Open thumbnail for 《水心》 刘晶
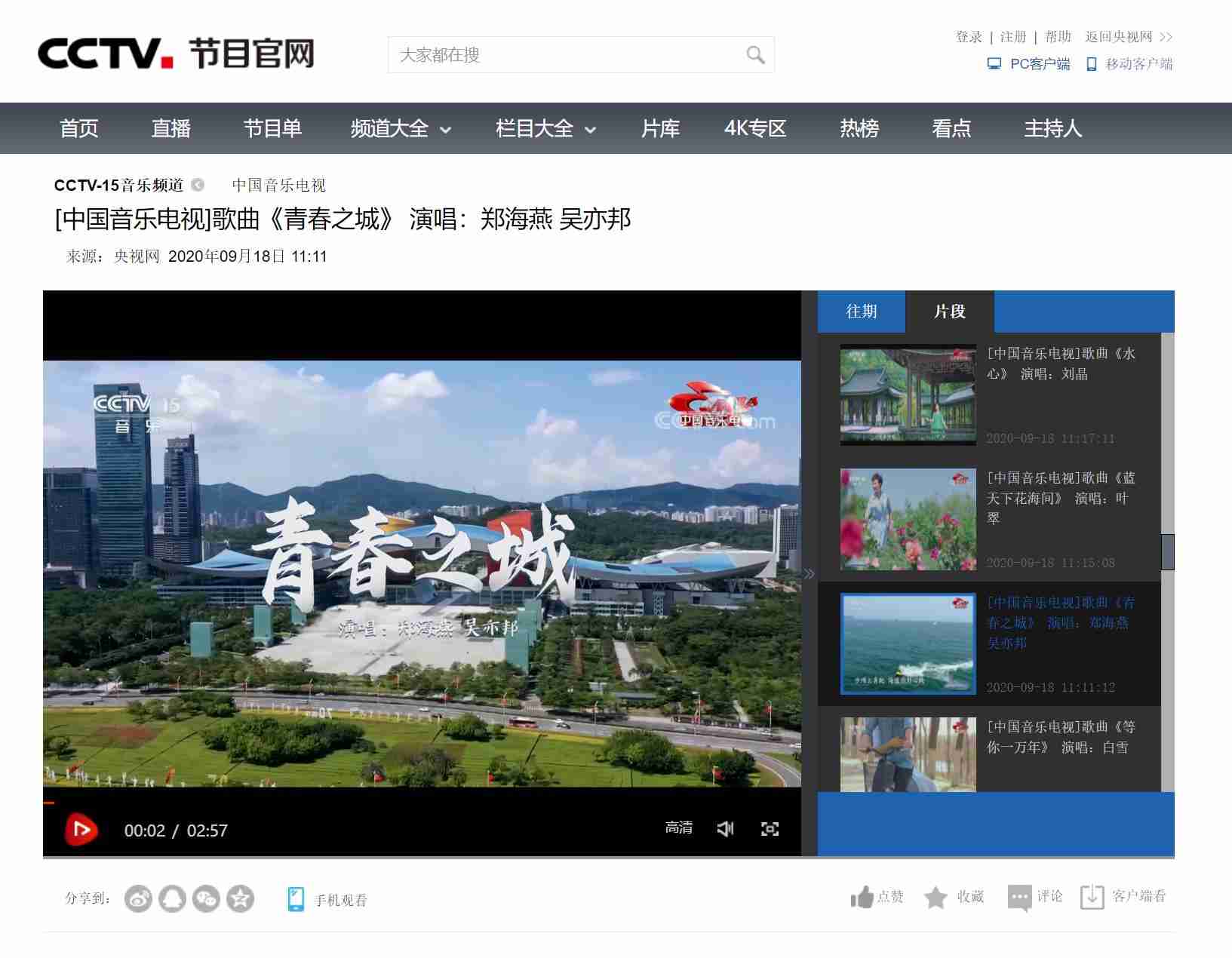 908,395
